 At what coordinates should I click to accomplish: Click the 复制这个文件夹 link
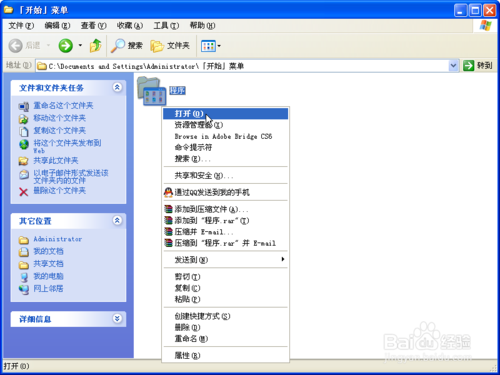click(x=59, y=130)
